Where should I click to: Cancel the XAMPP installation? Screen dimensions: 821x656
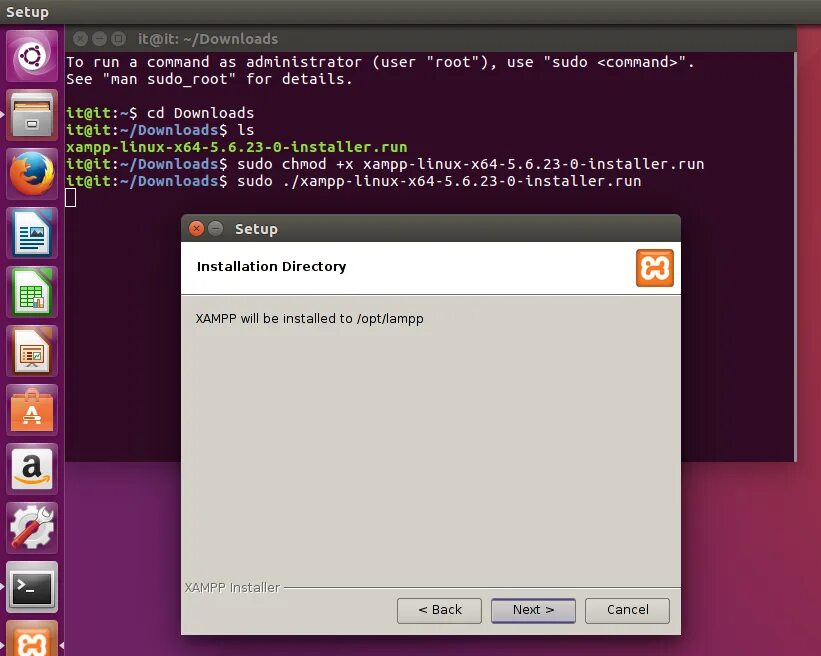(x=627, y=610)
